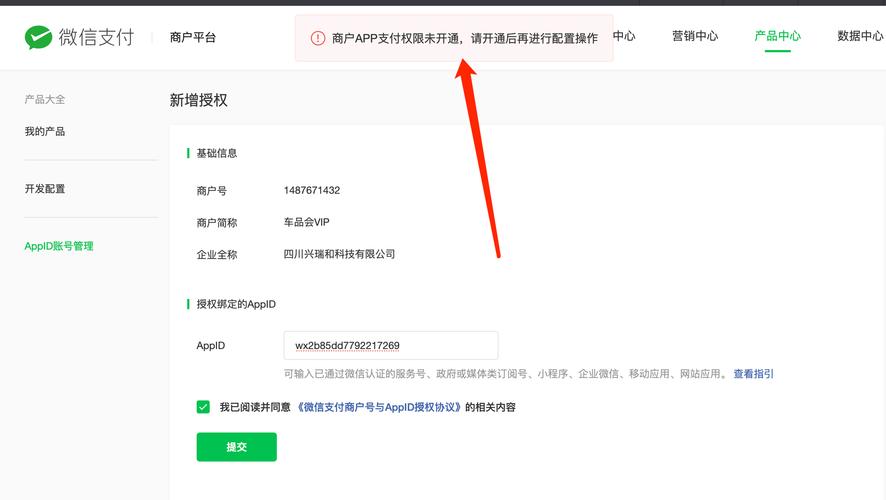Click the 商户平台 header text
Image resolution: width=886 pixels, height=500 pixels.
click(193, 37)
